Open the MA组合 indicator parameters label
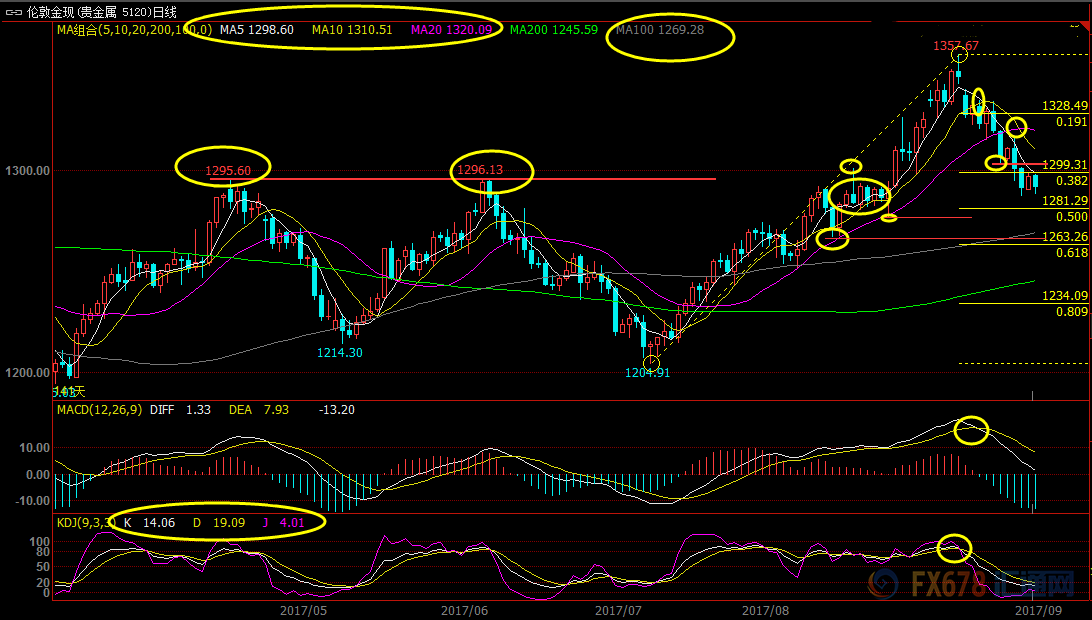This screenshot has height=620, width=1092. [x=133, y=30]
